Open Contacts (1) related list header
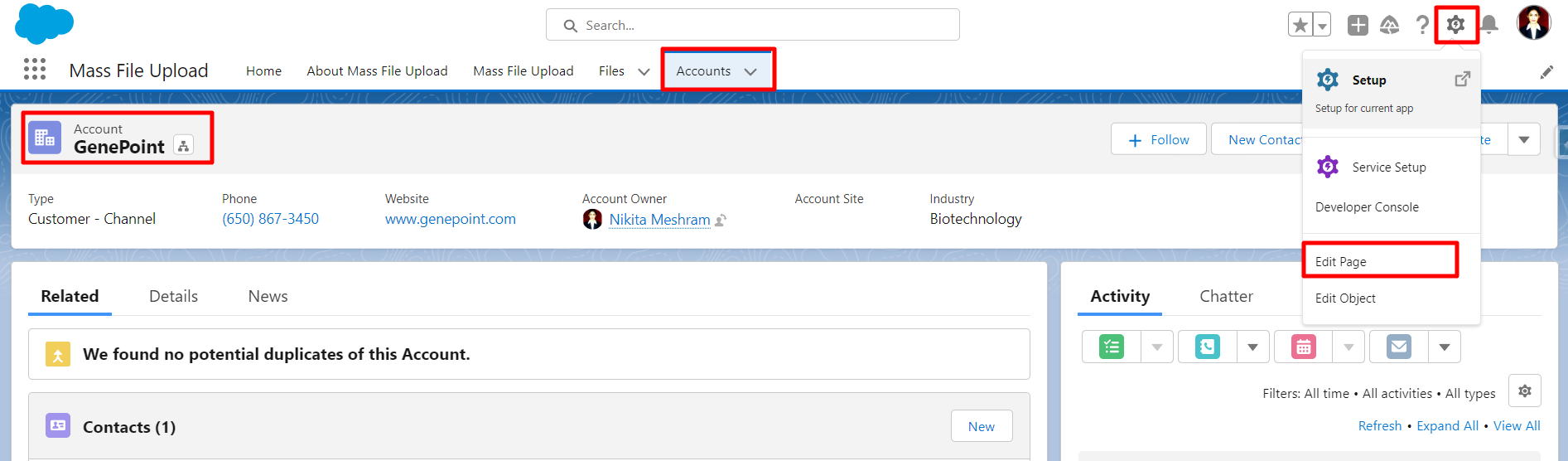 pyautogui.click(x=129, y=427)
